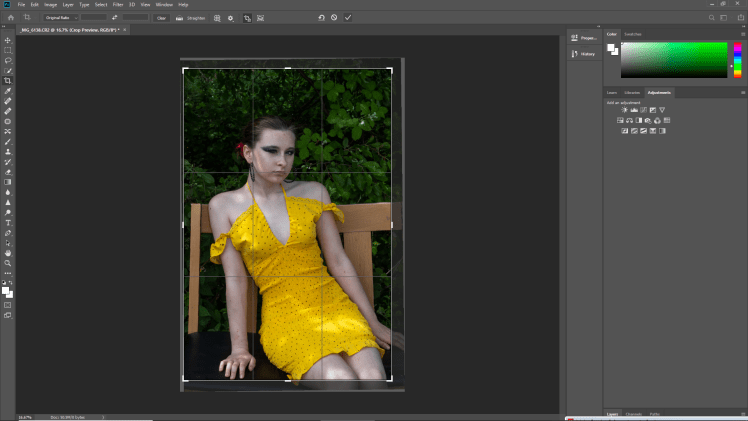Select the Type tool
Viewport: 748px width, 421px height.
pyautogui.click(x=8, y=222)
